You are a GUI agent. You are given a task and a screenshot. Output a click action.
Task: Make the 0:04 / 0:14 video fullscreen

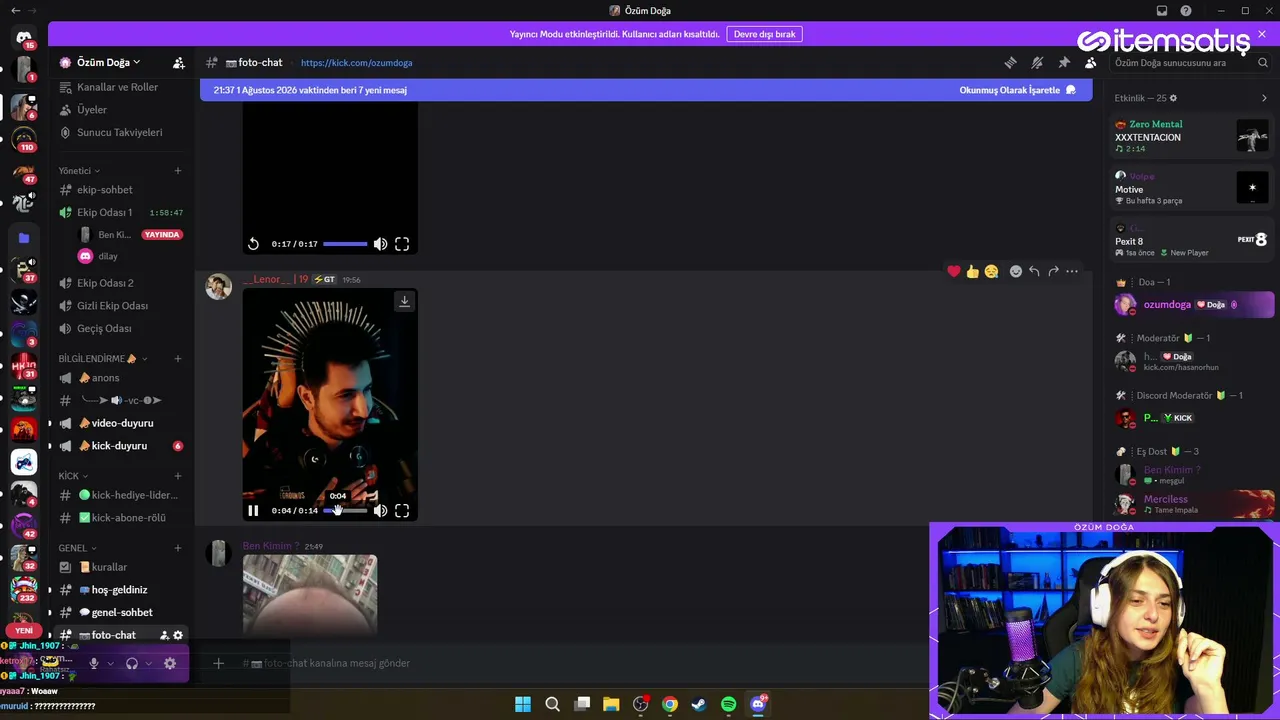pos(402,511)
